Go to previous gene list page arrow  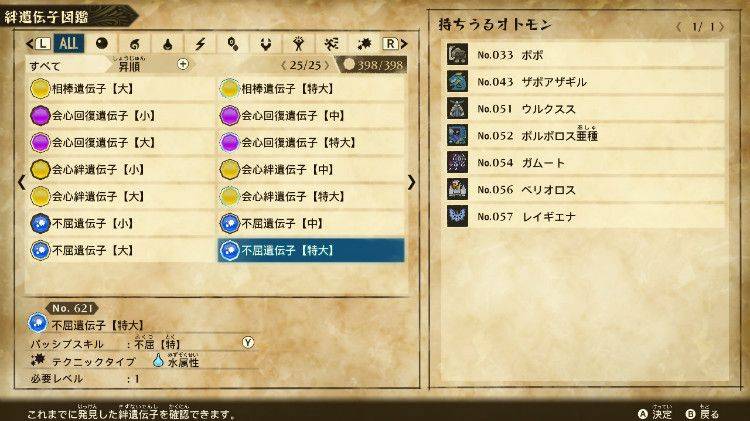point(21,182)
